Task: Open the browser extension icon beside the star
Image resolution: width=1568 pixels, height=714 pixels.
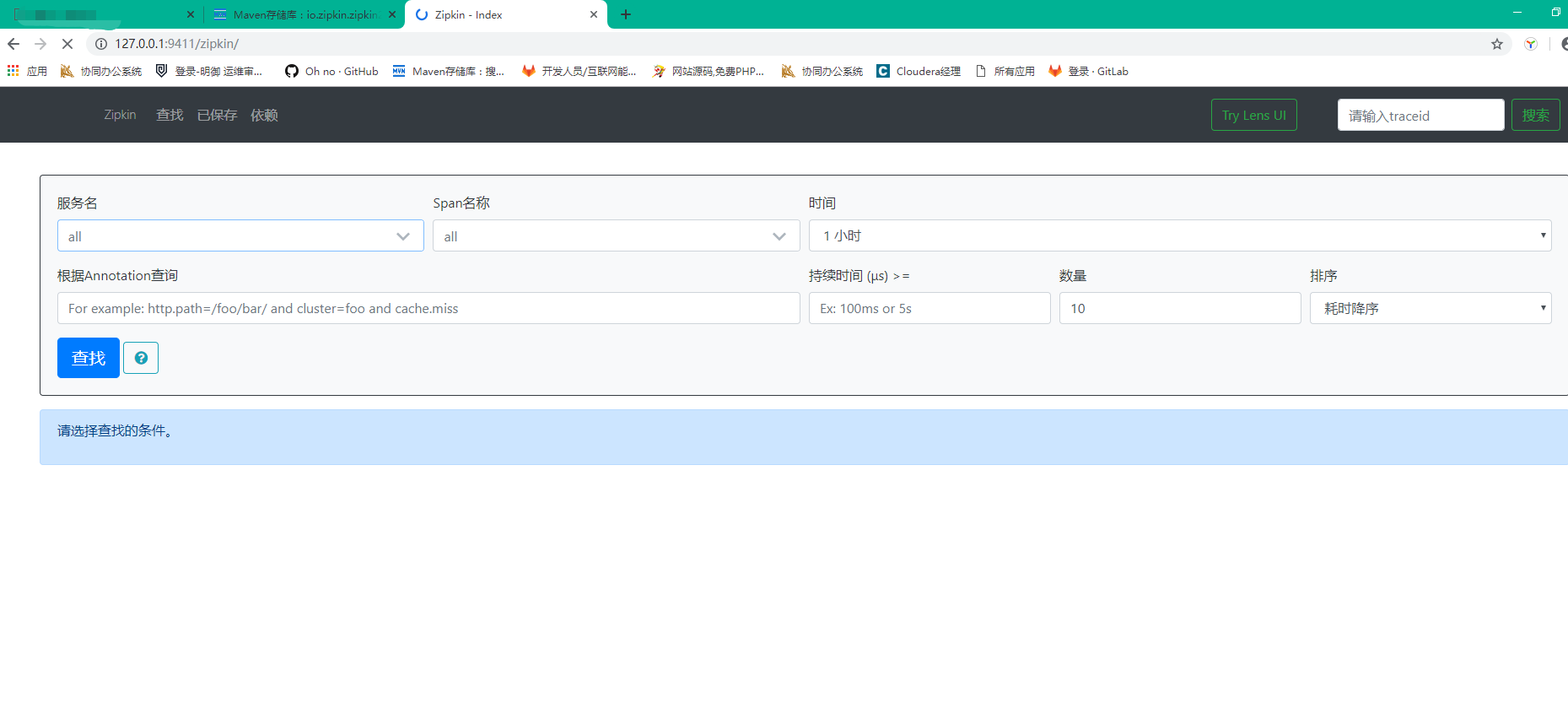Action: click(1531, 44)
